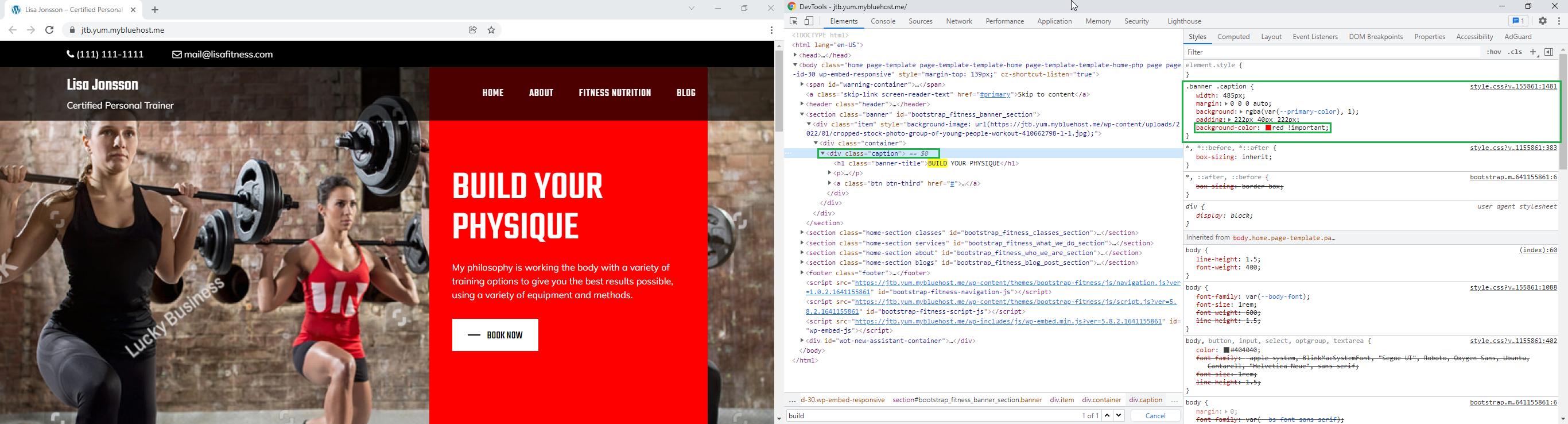Switch to the Console tab

point(883,22)
